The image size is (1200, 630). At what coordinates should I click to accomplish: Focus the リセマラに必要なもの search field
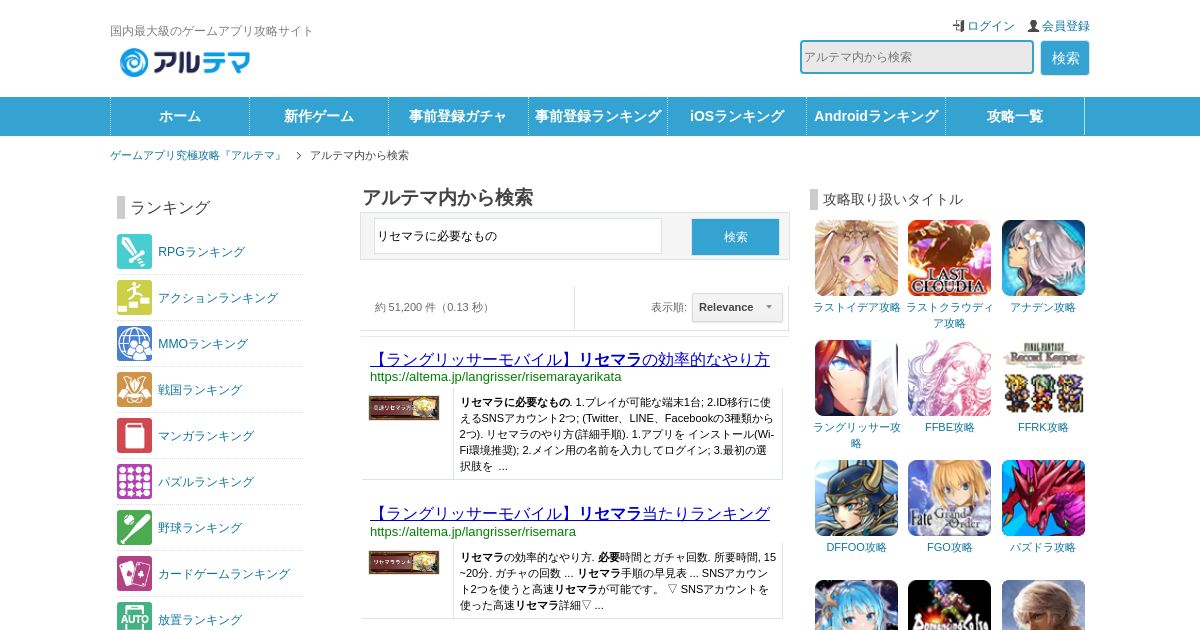518,236
